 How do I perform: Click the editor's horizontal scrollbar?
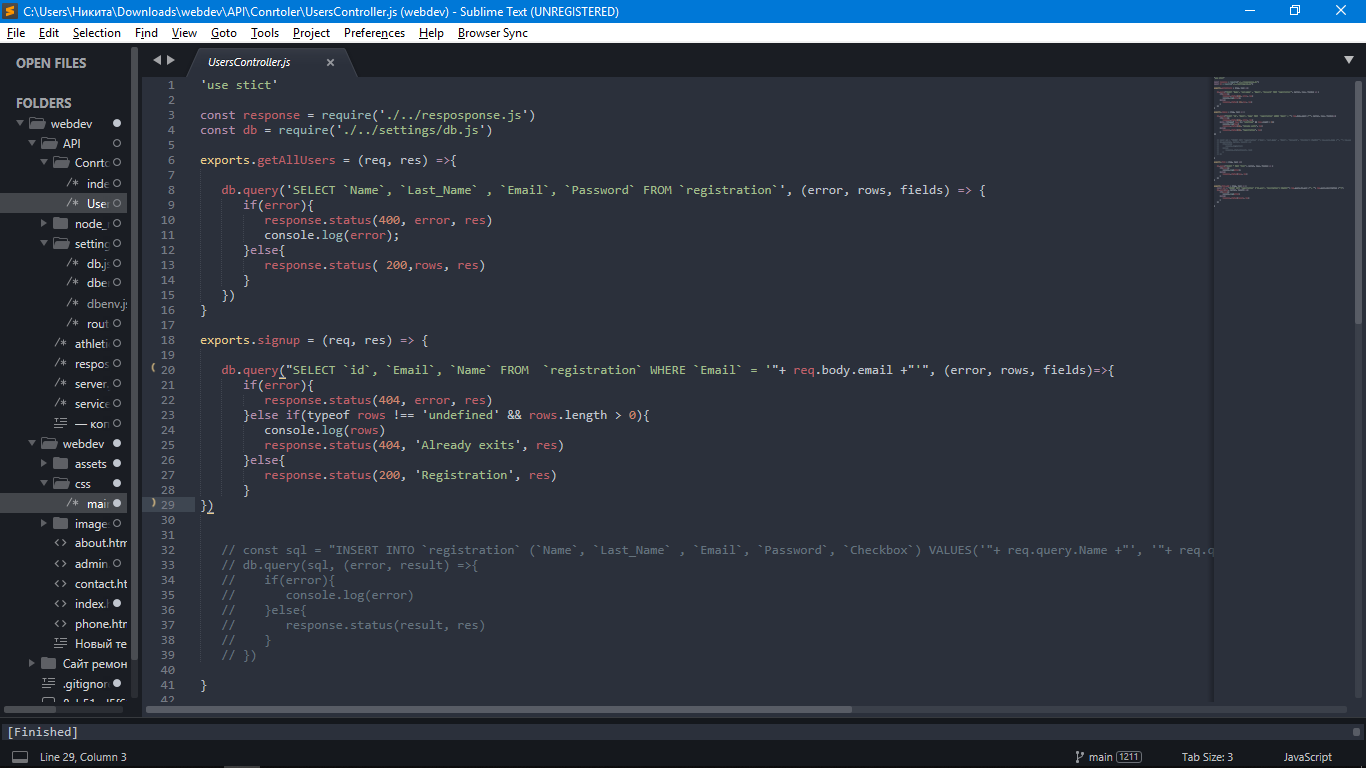coord(500,709)
